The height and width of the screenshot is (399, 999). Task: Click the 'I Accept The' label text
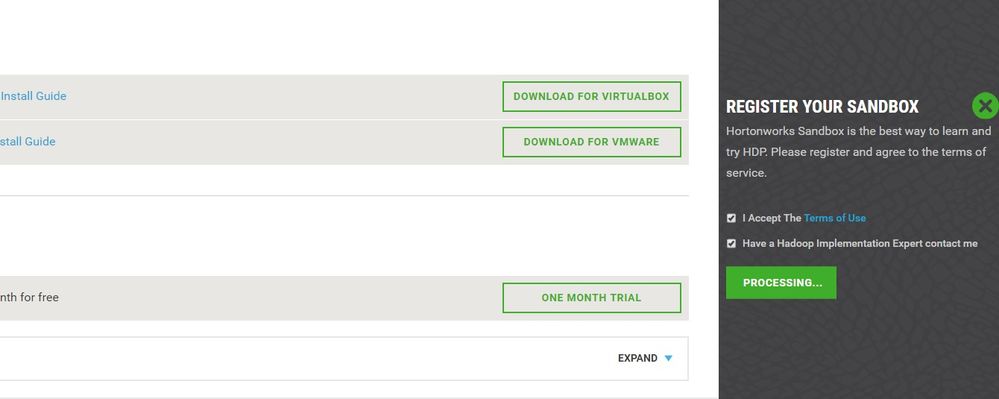[x=772, y=218]
